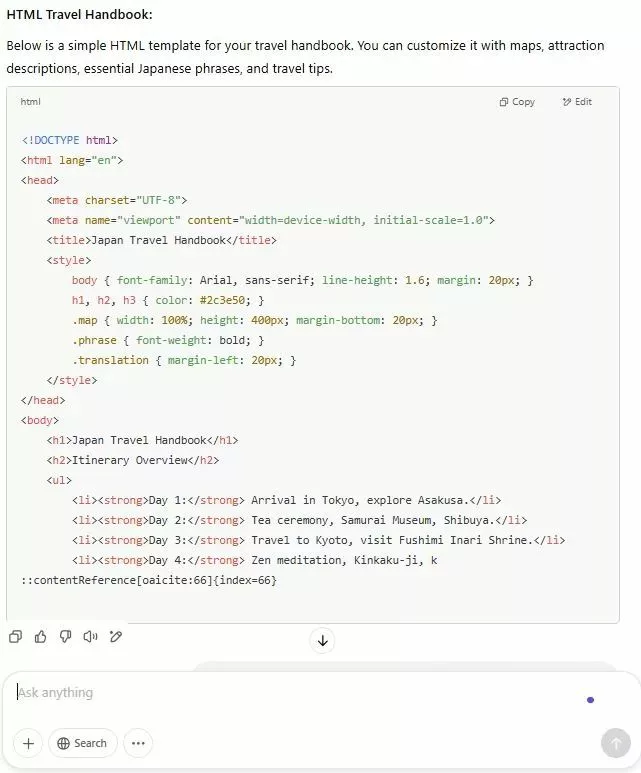Focus the Ask anything message box
Image resolution: width=641 pixels, height=773 pixels.
click(290, 693)
